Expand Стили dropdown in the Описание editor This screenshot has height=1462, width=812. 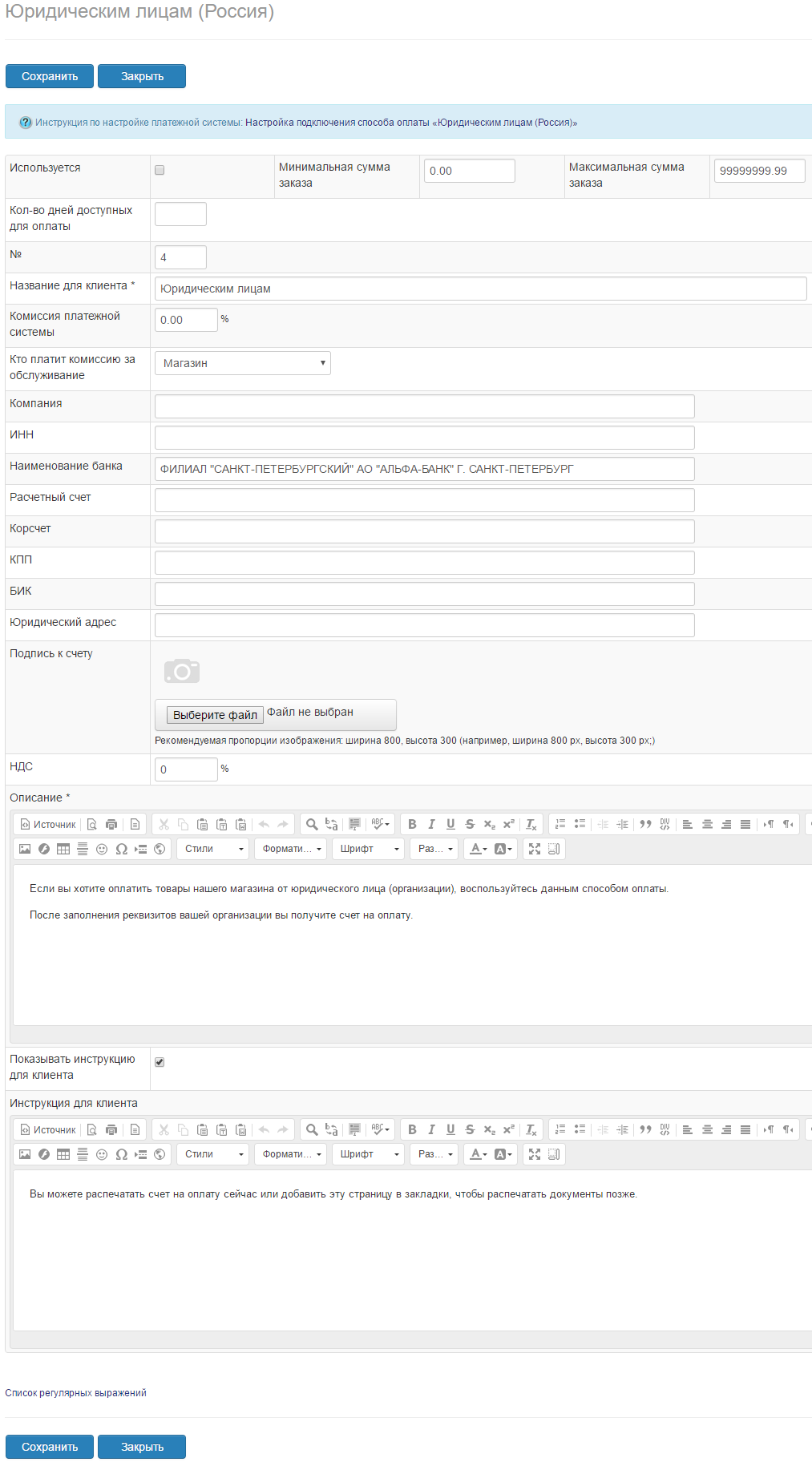[x=213, y=849]
